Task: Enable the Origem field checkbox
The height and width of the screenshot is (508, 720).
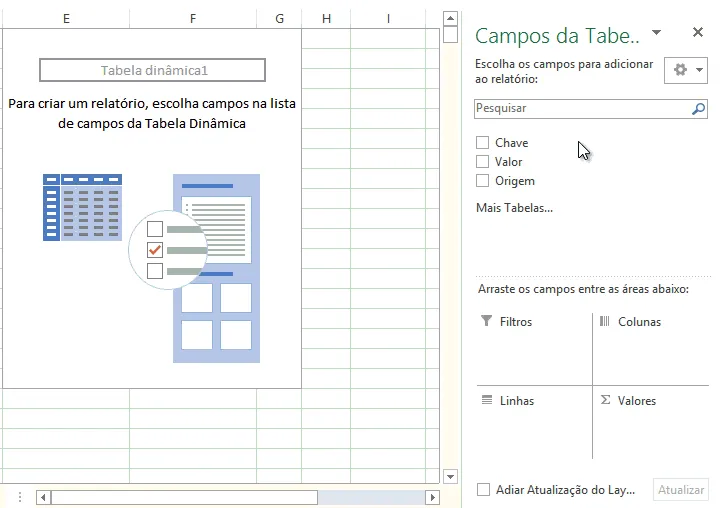Action: tap(482, 181)
